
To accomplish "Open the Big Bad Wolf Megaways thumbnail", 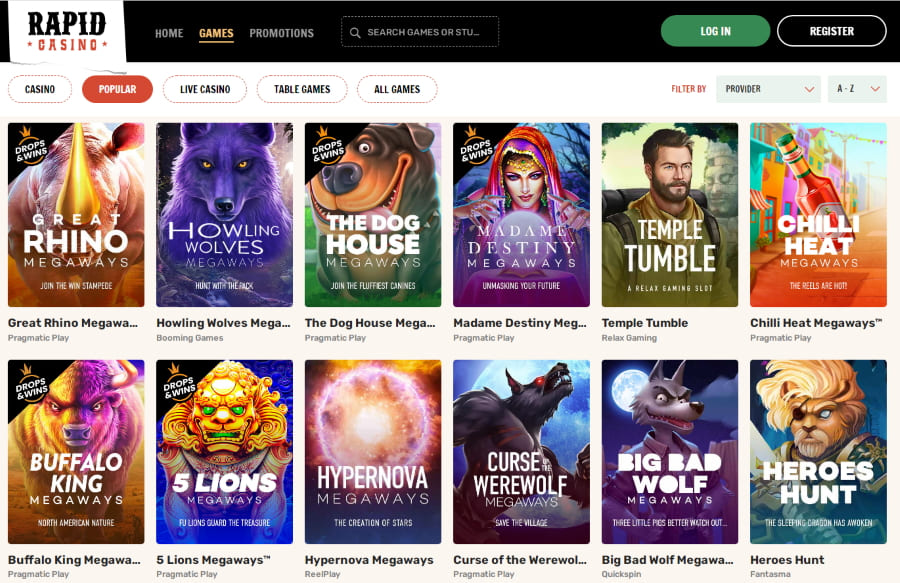I will pyautogui.click(x=670, y=452).
